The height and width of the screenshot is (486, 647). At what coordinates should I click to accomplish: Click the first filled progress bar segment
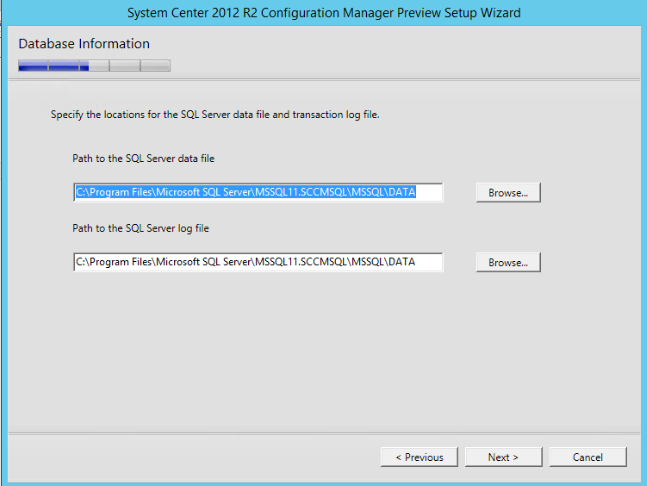coord(33,66)
